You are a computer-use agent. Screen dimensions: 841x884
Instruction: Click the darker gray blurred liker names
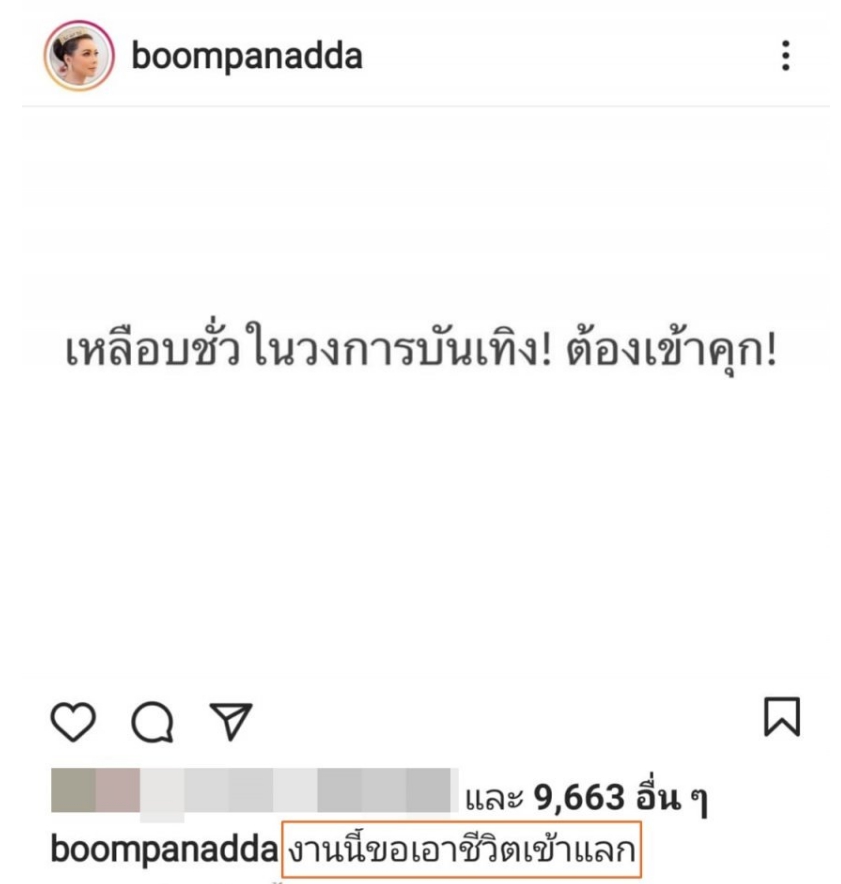[x=384, y=790]
